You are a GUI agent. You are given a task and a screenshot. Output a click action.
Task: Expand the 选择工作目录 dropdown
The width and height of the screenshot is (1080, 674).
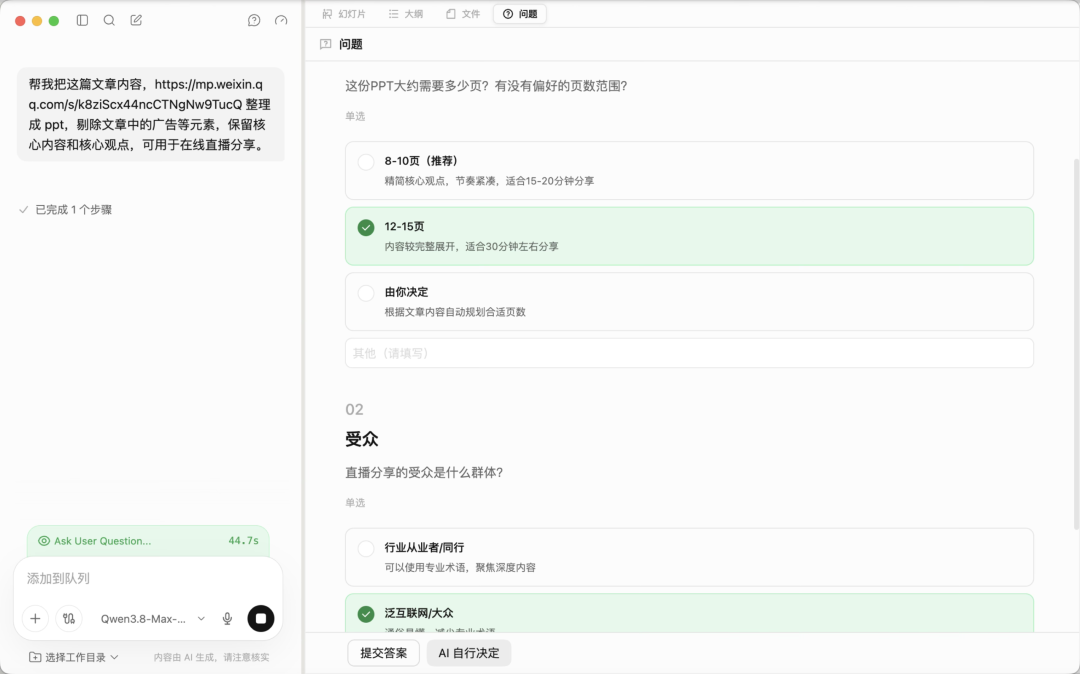(74, 657)
